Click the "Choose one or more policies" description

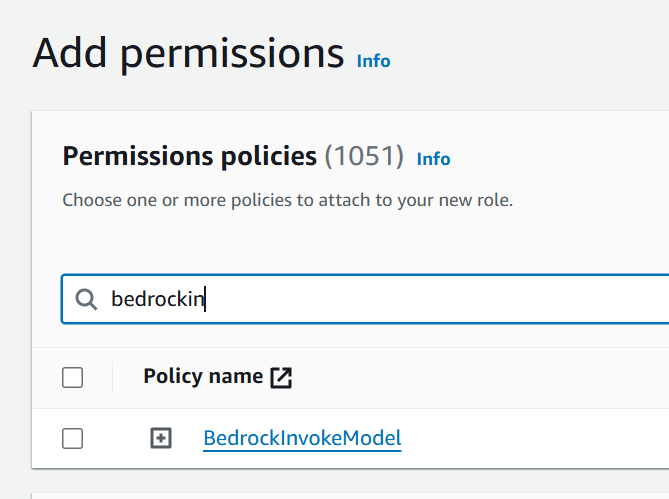pyautogui.click(x=287, y=200)
